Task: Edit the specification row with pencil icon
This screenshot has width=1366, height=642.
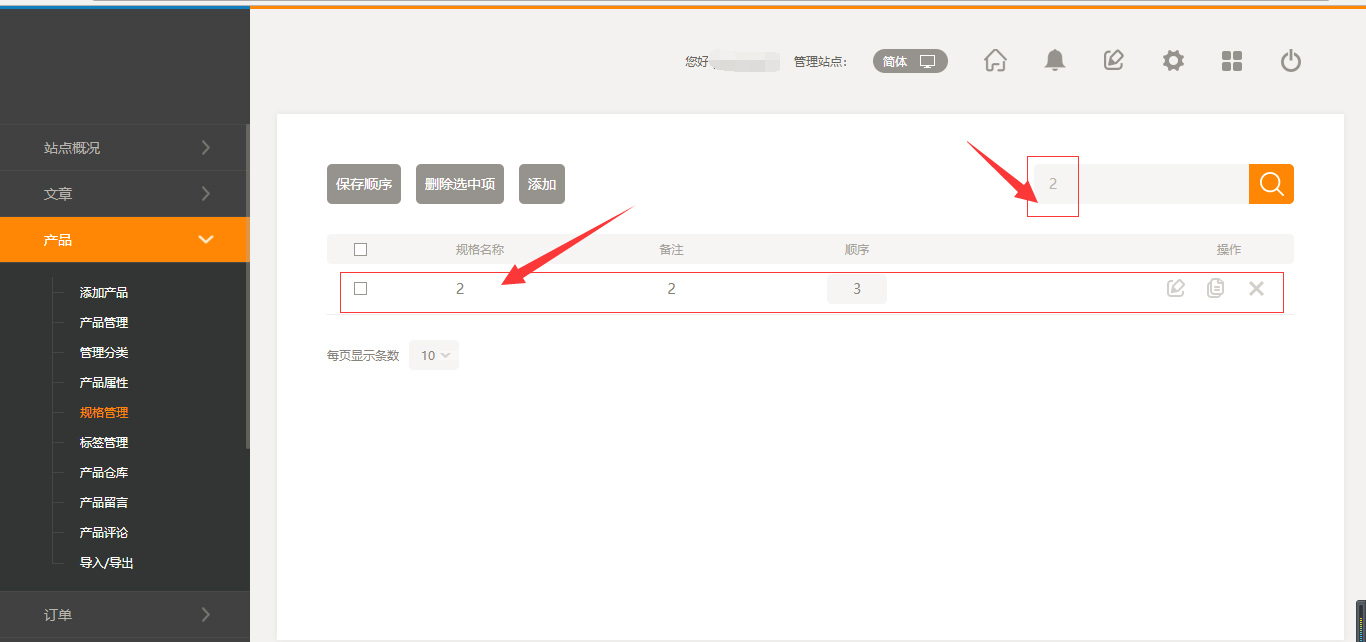Action: [1176, 289]
